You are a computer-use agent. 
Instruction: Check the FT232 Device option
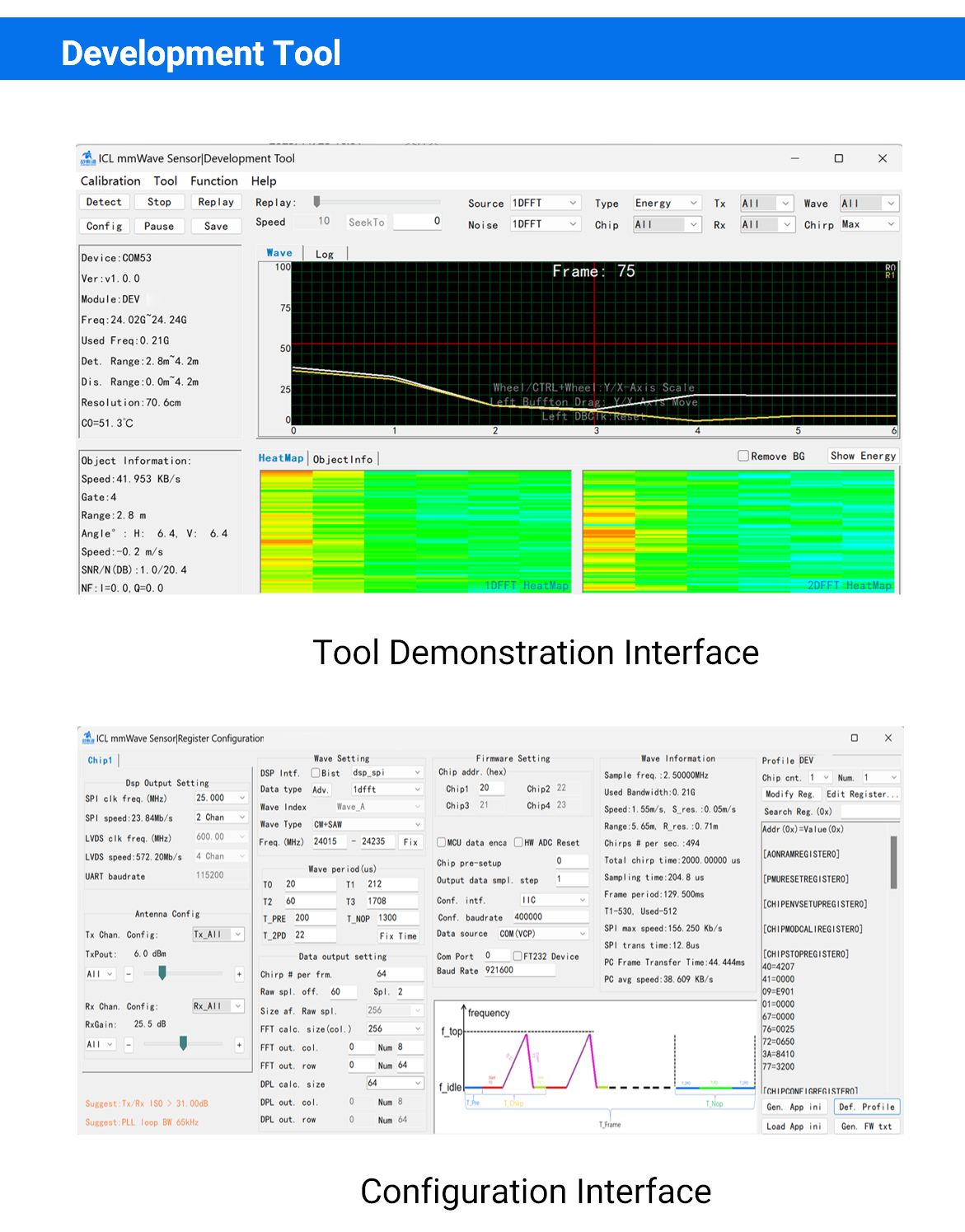(x=518, y=956)
